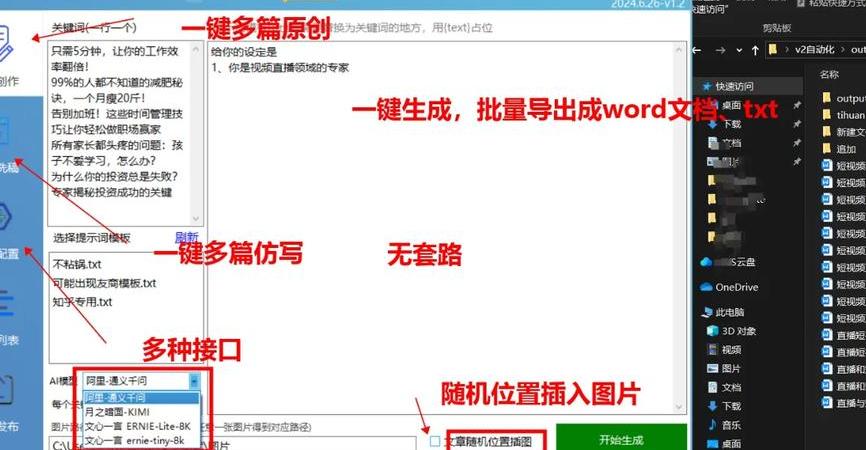Go up one folder level in File Explorer
Screen dimensions: 866x450
(755, 50)
